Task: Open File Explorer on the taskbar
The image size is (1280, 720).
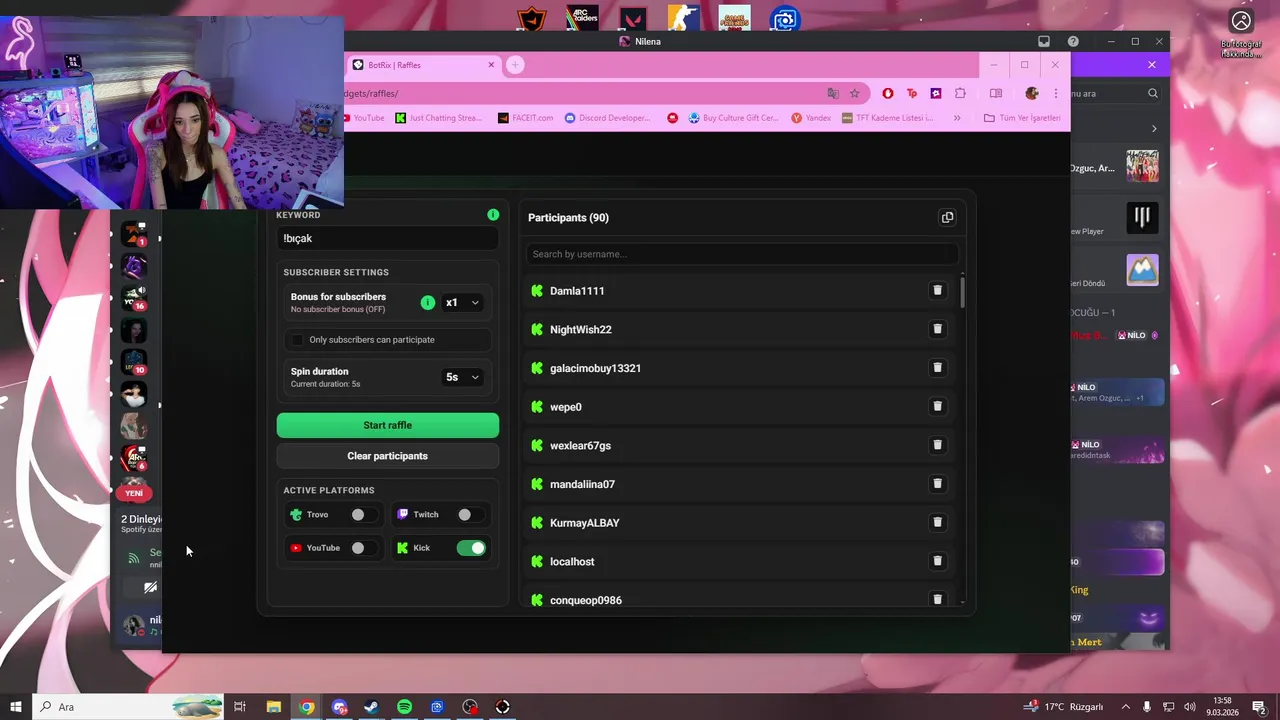Action: (273, 707)
